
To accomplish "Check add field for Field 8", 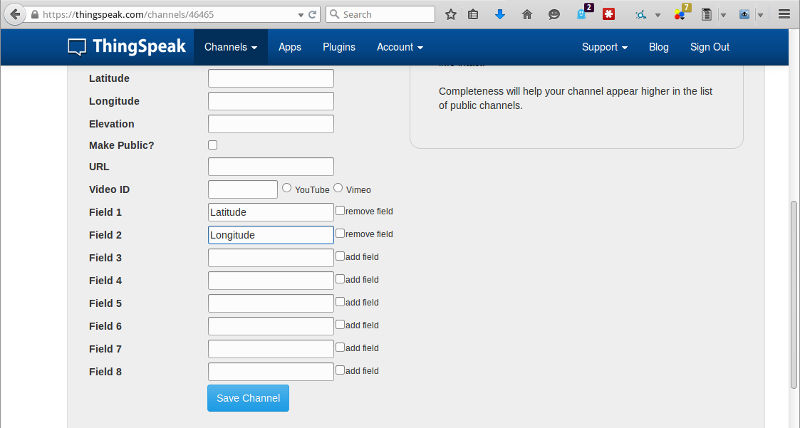I will (x=340, y=370).
